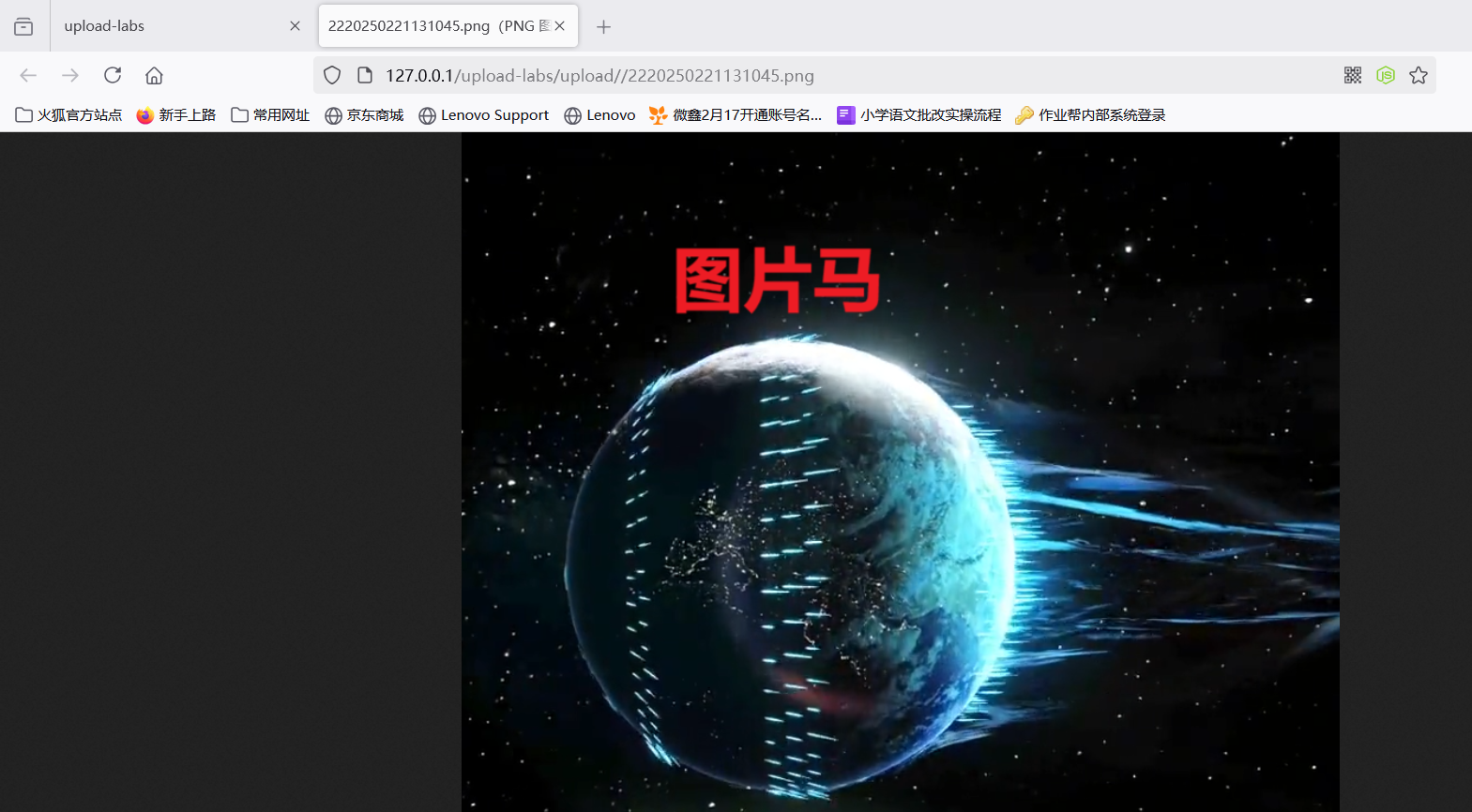Go back to previous page

tap(28, 75)
